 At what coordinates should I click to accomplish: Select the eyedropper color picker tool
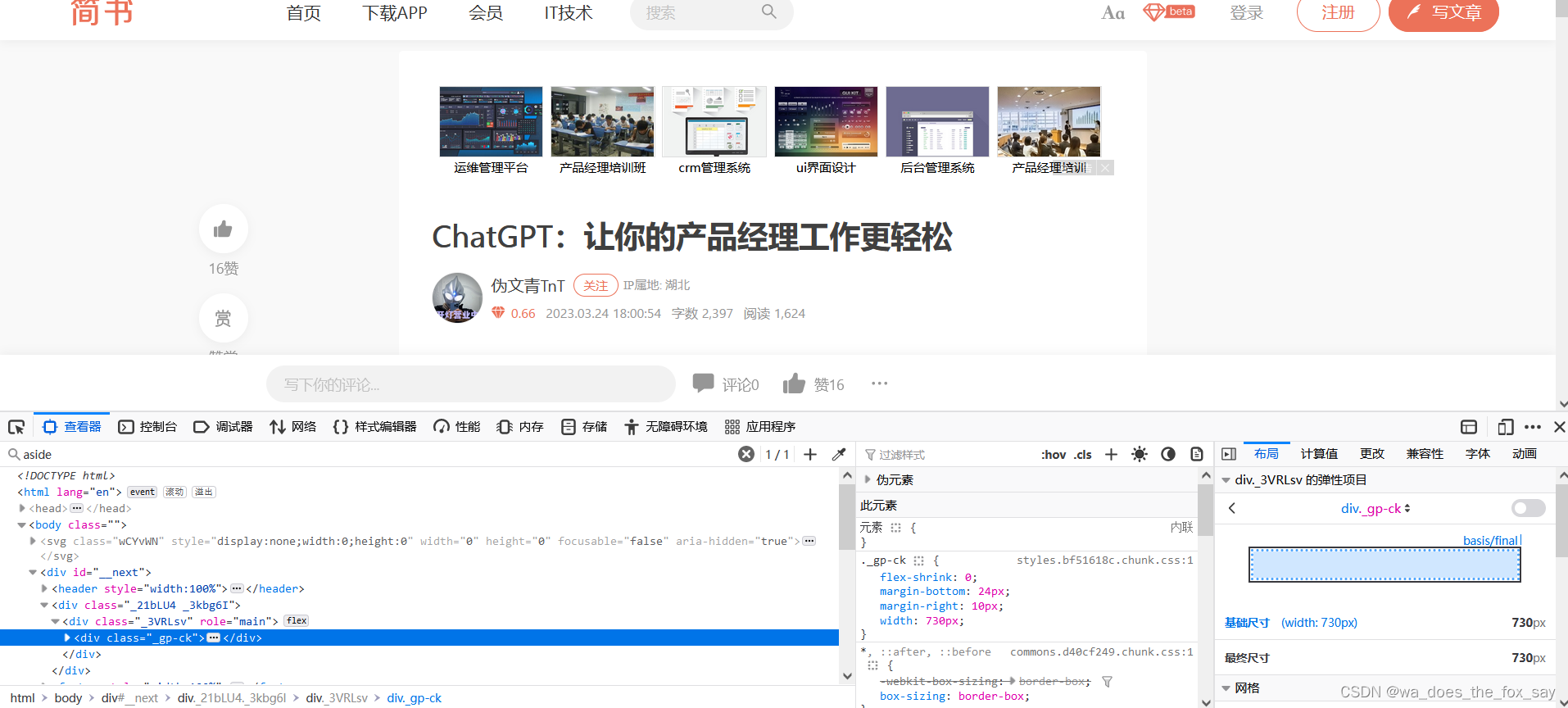click(839, 454)
